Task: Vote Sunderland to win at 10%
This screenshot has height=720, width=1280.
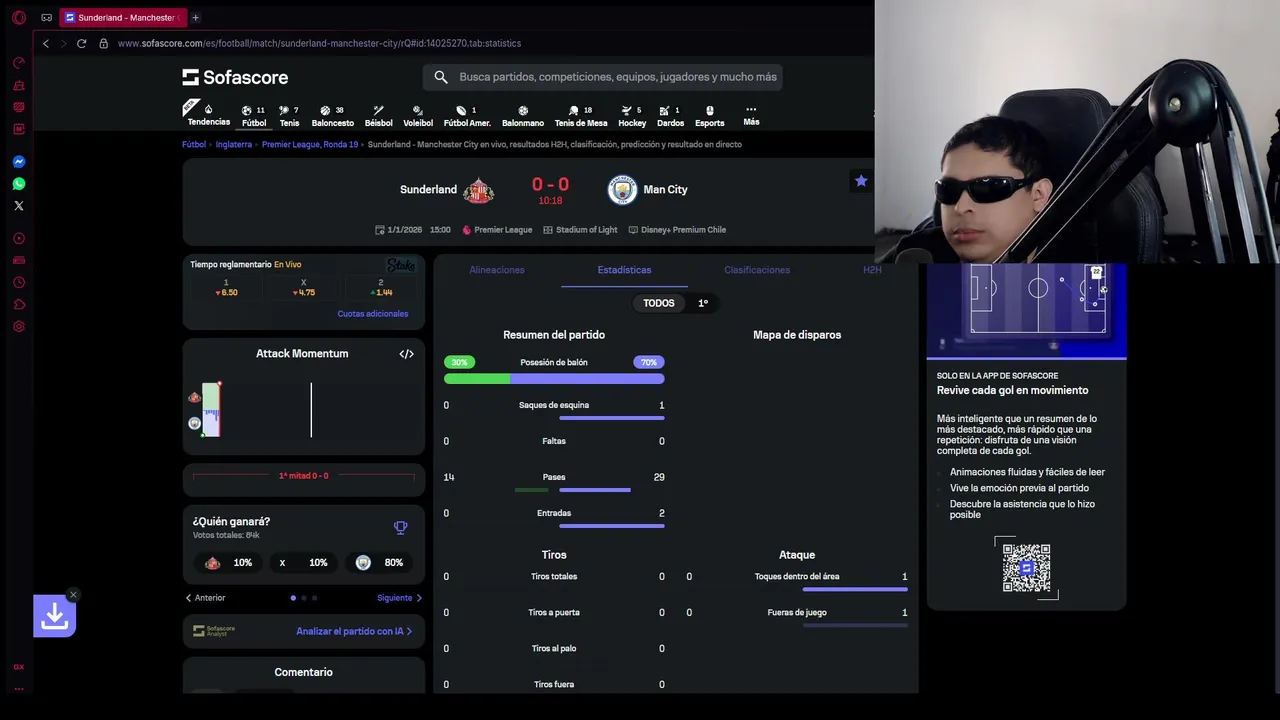Action: tap(228, 563)
